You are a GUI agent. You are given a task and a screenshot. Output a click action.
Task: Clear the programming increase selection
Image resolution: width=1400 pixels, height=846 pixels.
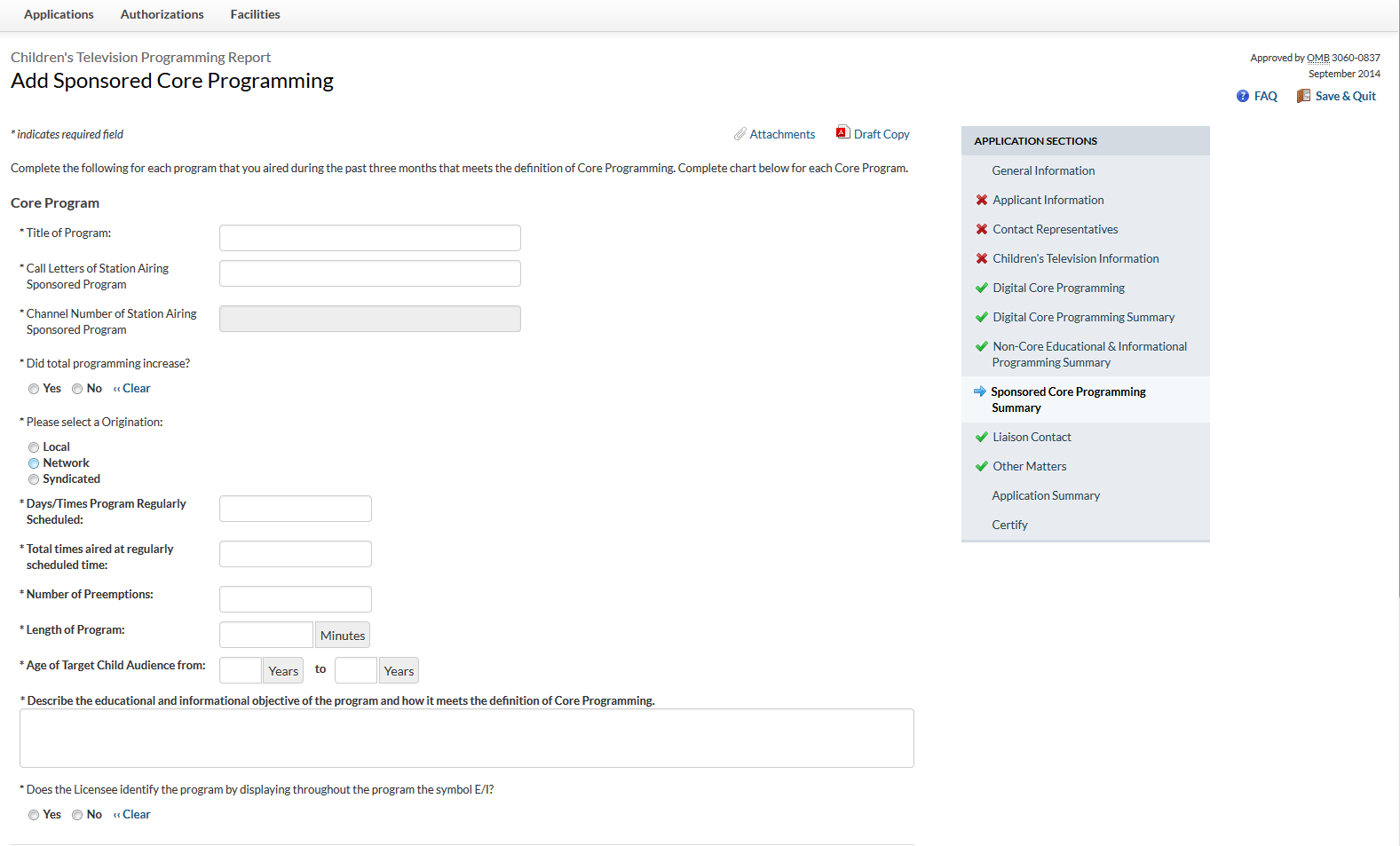132,389
